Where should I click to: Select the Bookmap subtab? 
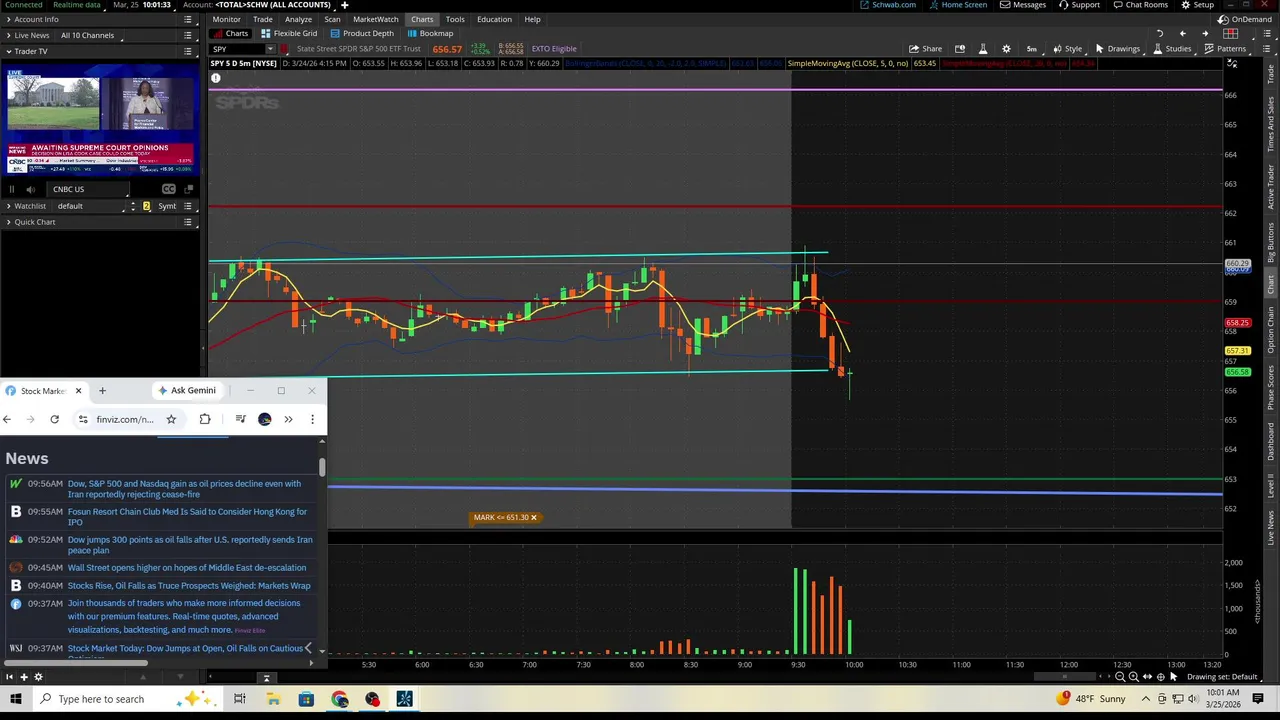click(430, 33)
